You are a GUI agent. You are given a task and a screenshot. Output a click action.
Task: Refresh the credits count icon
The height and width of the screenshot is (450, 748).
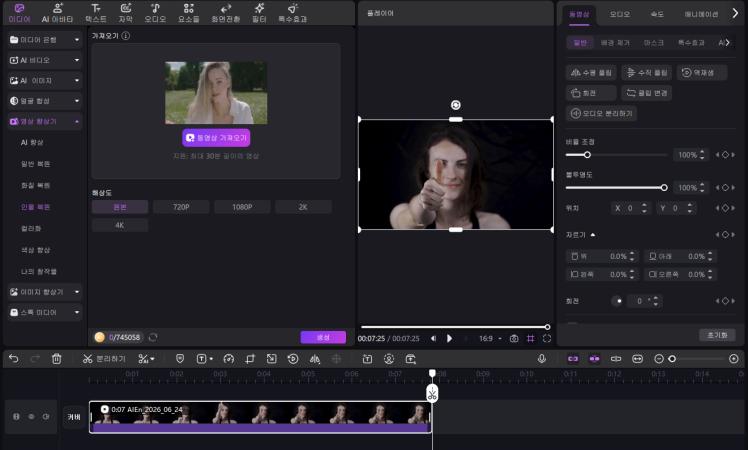[153, 337]
